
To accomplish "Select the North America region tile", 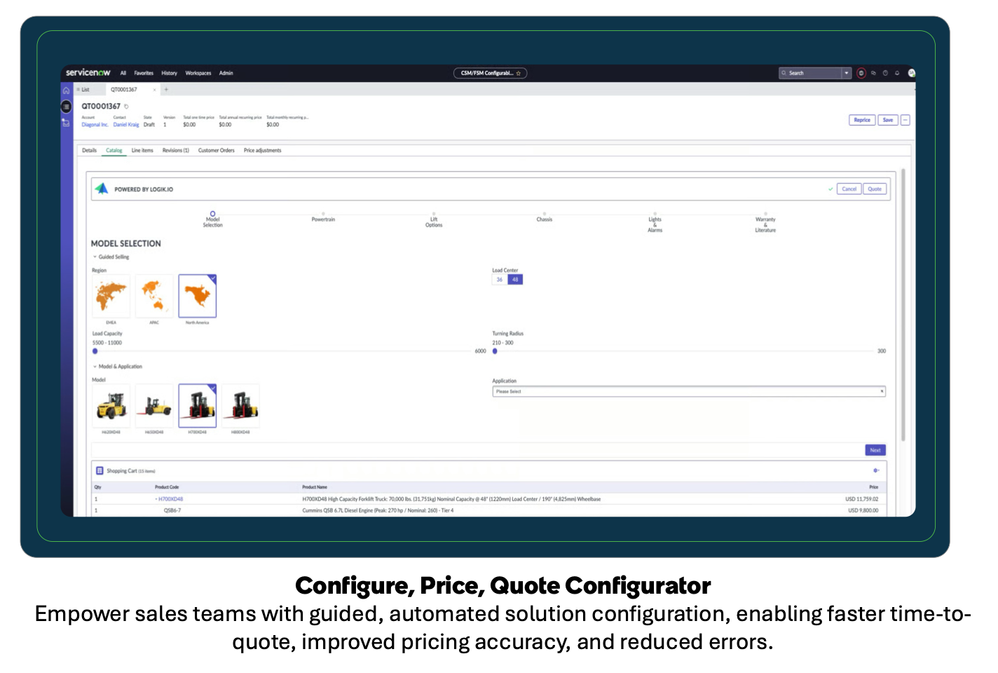I will (197, 293).
